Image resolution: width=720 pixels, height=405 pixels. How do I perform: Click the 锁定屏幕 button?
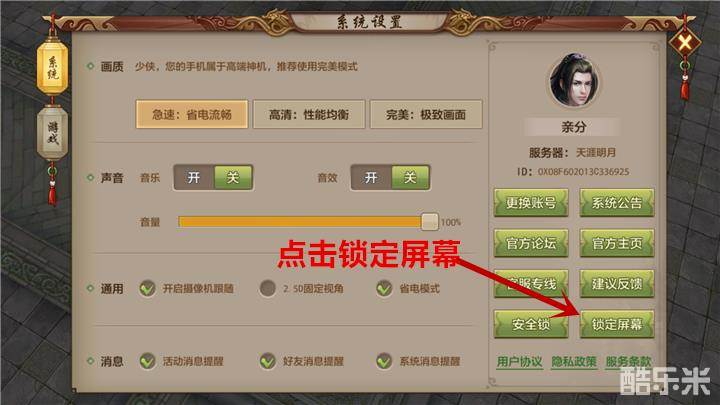pyautogui.click(x=617, y=324)
